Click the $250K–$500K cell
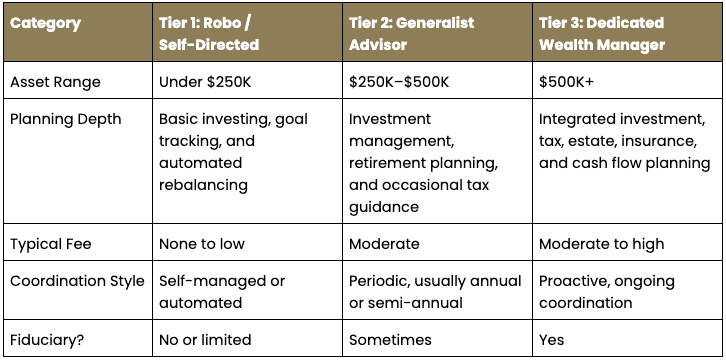This screenshot has height=360, width=726. tap(438, 80)
